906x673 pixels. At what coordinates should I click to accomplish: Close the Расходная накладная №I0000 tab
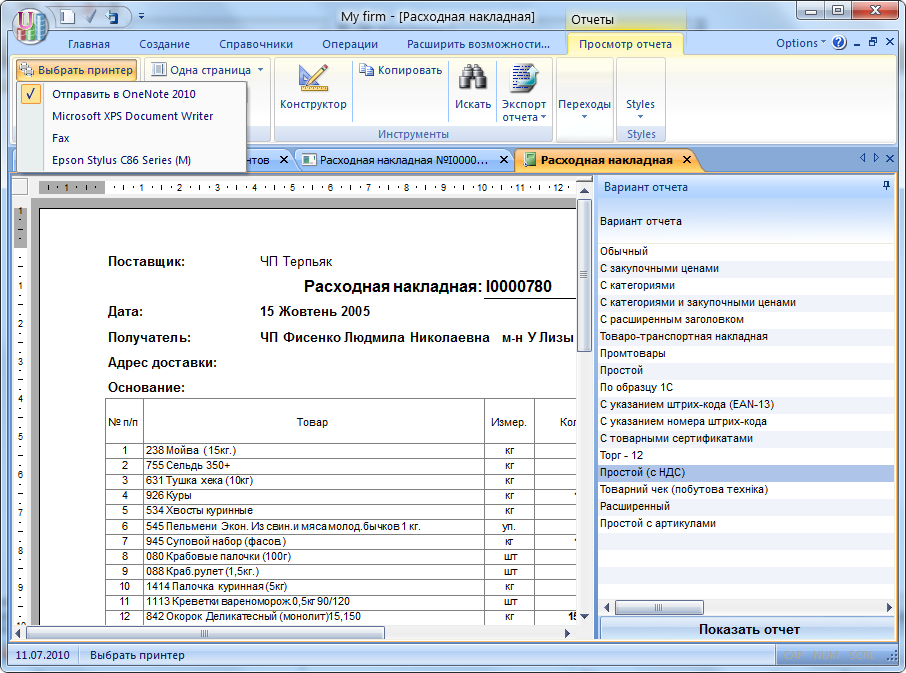(x=504, y=159)
